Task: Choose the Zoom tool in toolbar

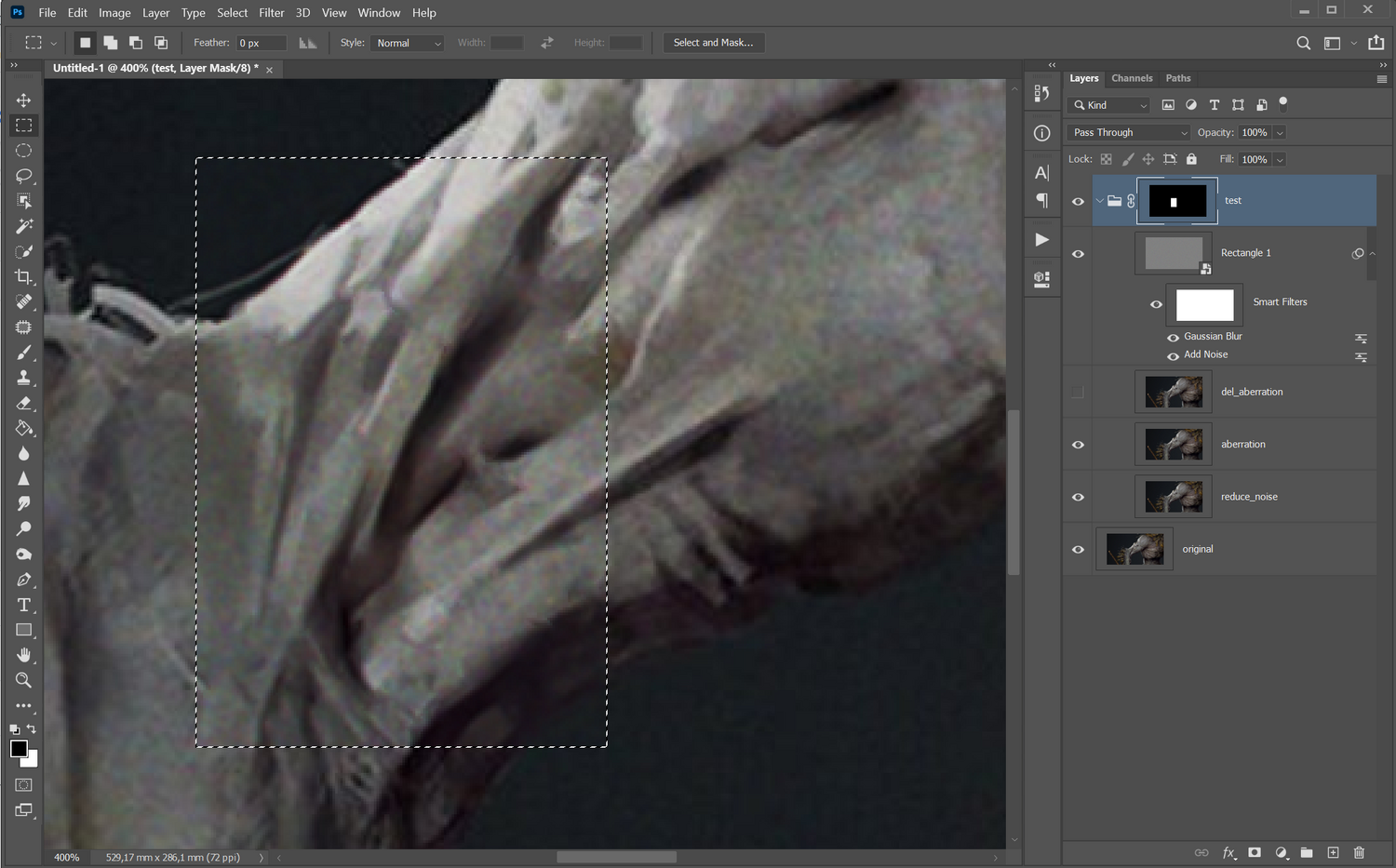Action: pos(24,680)
